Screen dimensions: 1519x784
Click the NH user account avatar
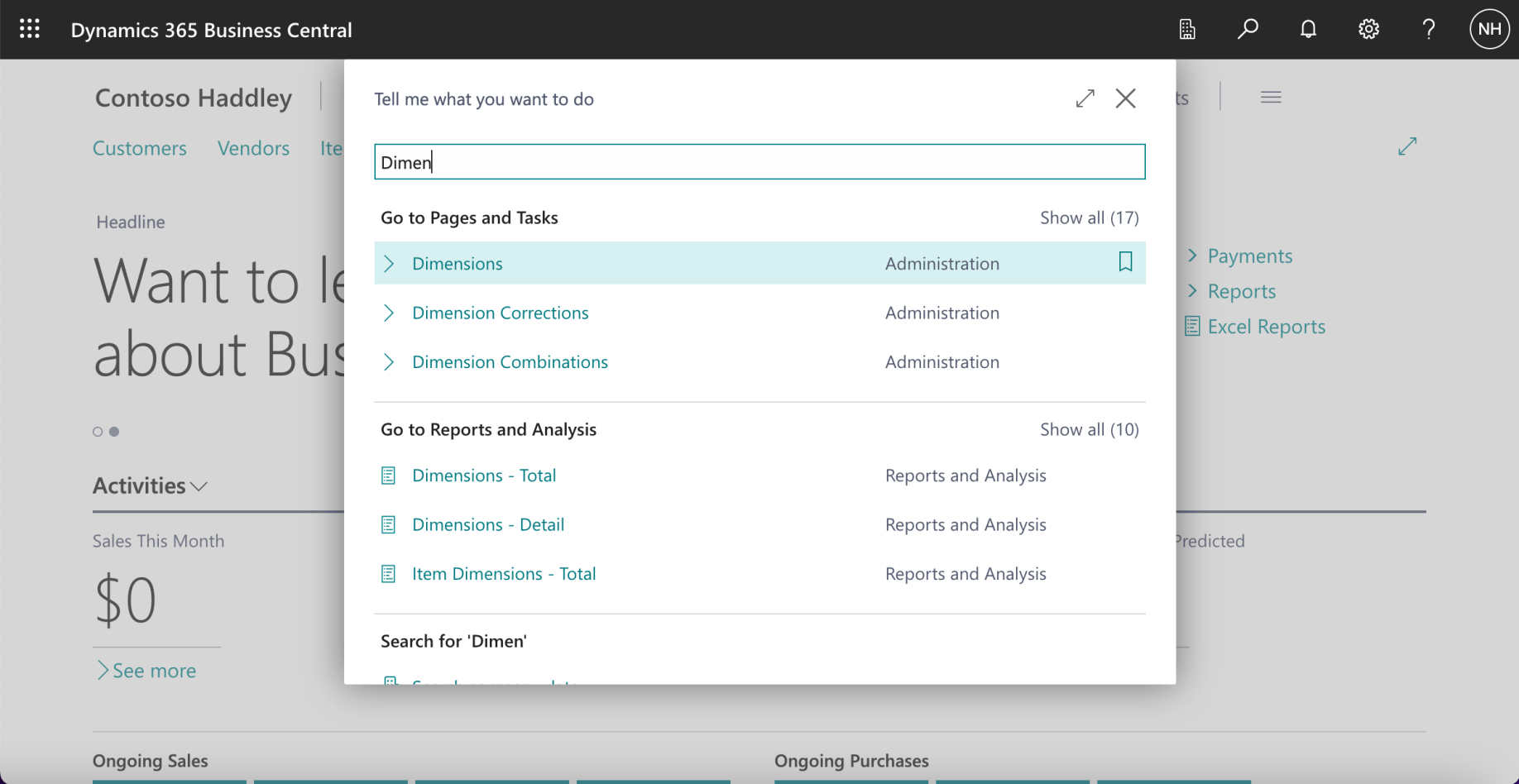tap(1489, 30)
